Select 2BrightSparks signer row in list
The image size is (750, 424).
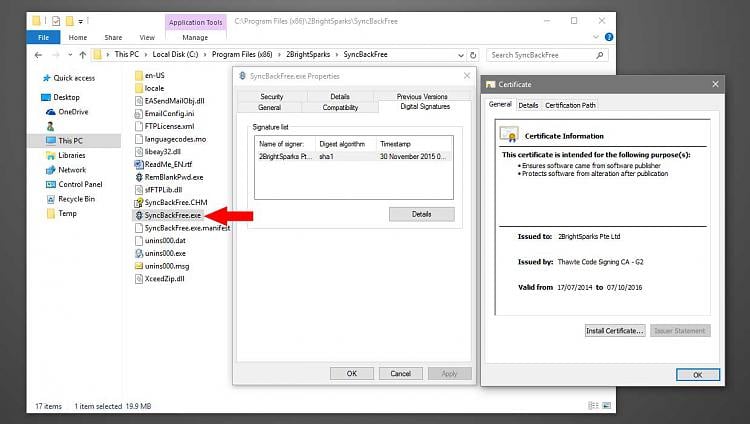354,156
